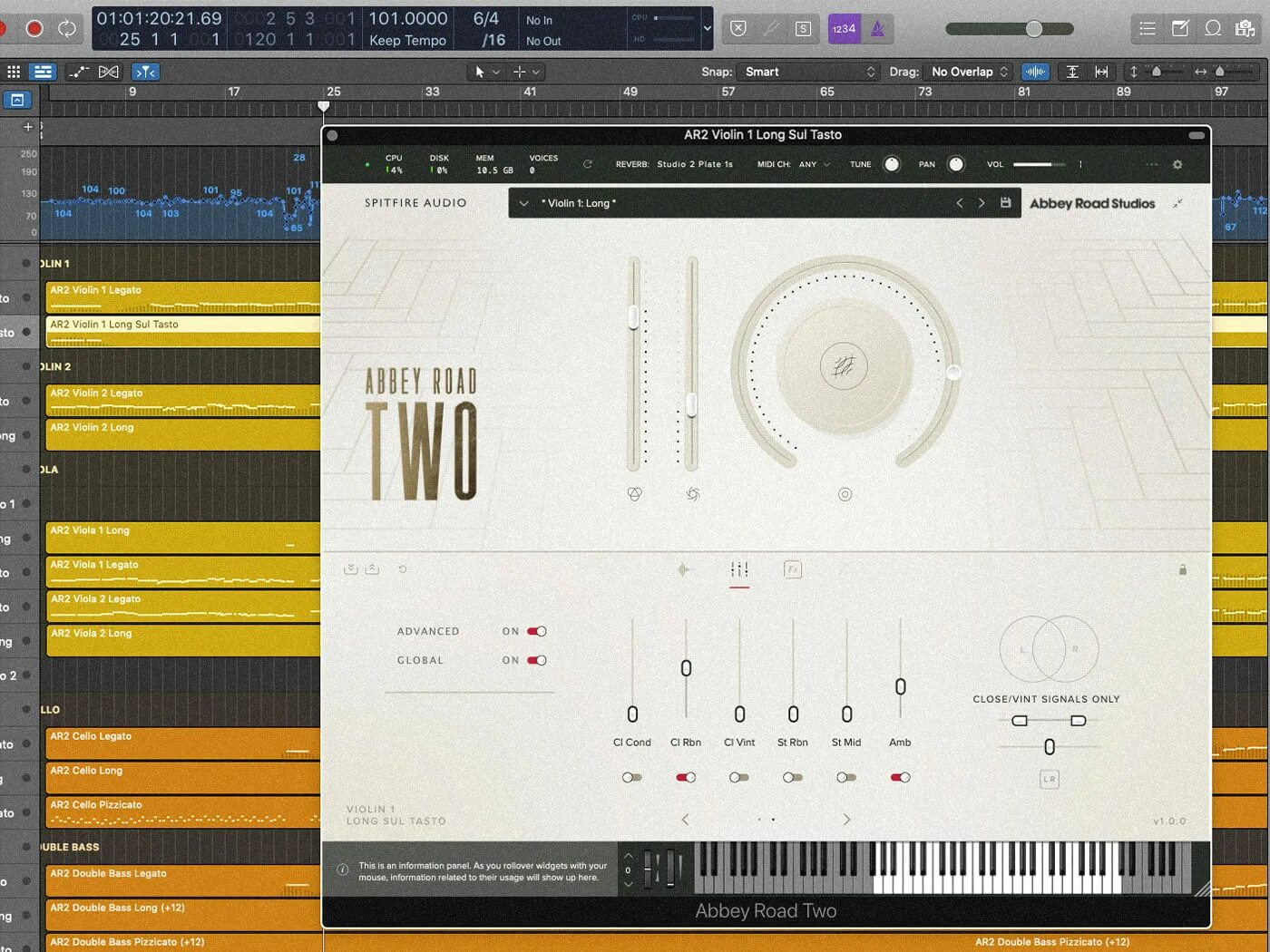
Task: Adjust the TUNE knob
Action: coord(892,164)
